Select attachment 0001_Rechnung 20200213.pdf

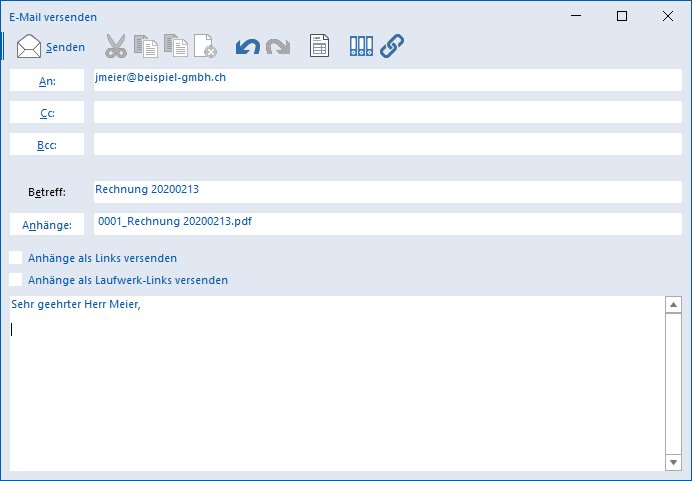tap(175, 221)
